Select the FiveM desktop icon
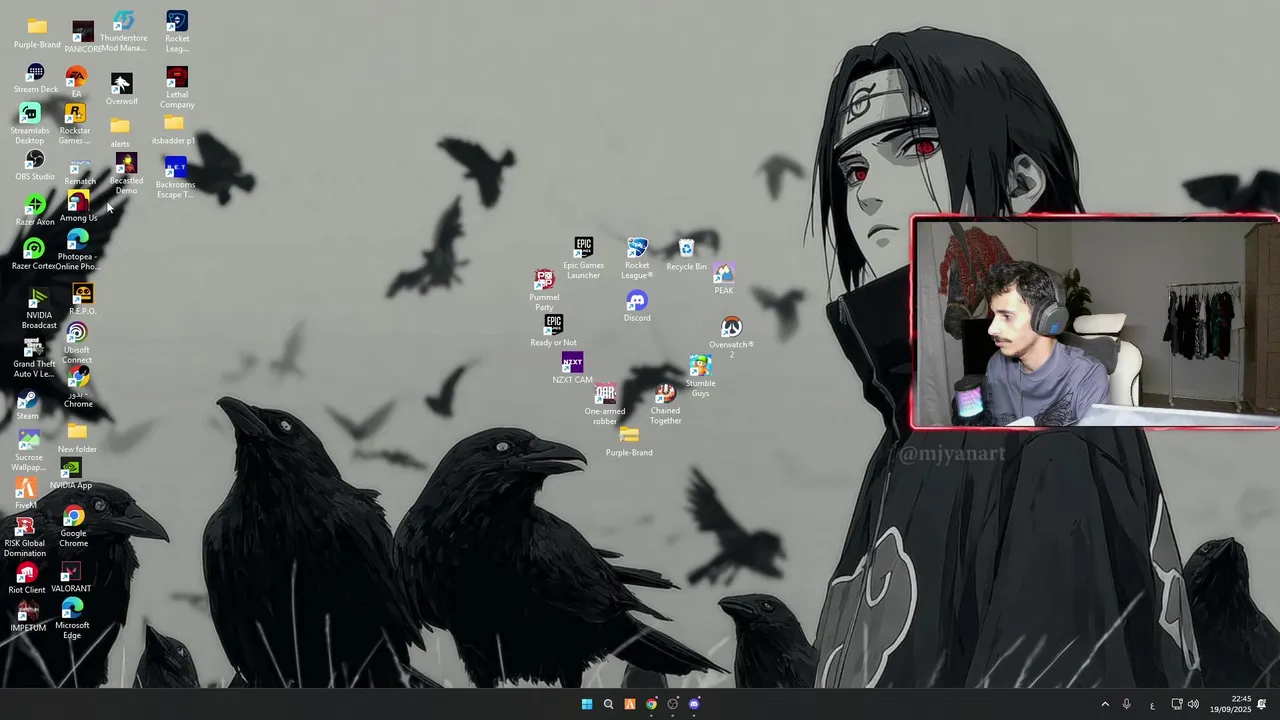Image resolution: width=1280 pixels, height=720 pixels. pyautogui.click(x=26, y=494)
